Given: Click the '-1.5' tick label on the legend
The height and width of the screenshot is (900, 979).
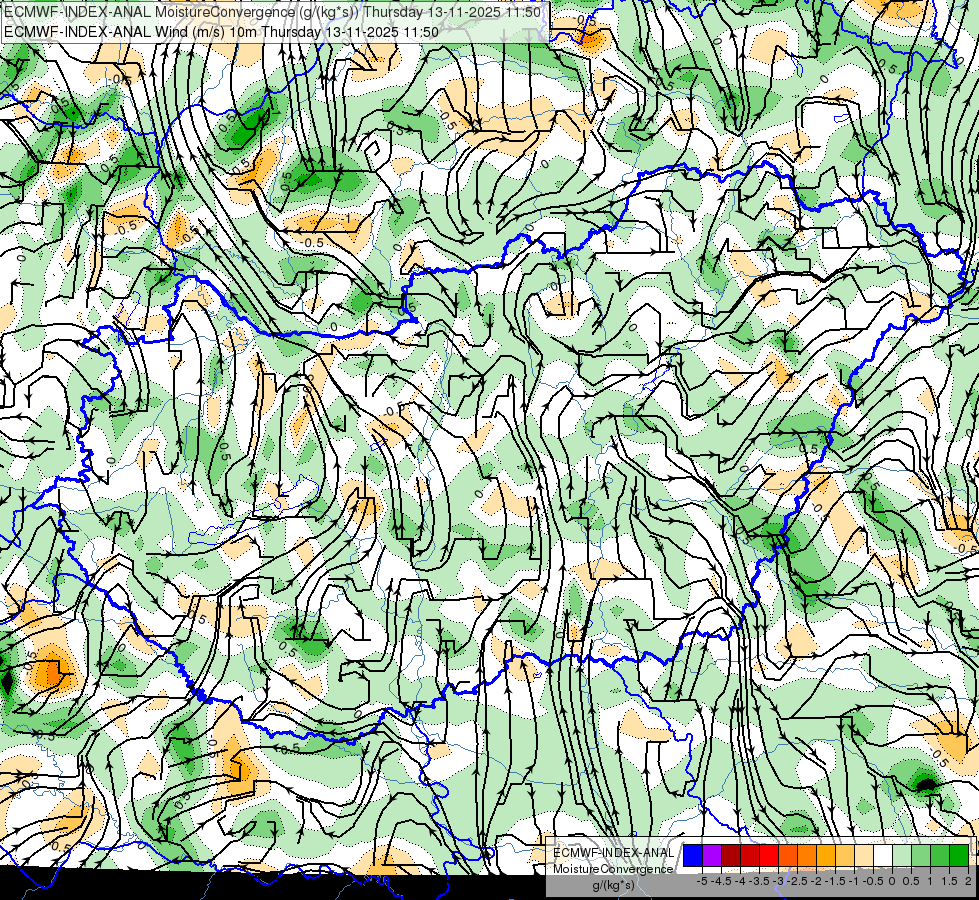Looking at the screenshot, I should 835,881.
